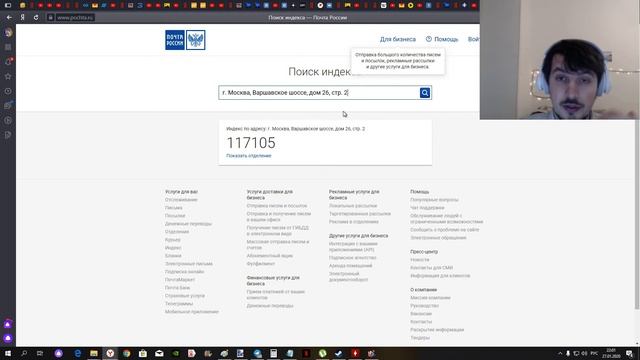Click the padlock site security icon
Image resolution: width=640 pixels, height=360 pixels.
point(51,18)
